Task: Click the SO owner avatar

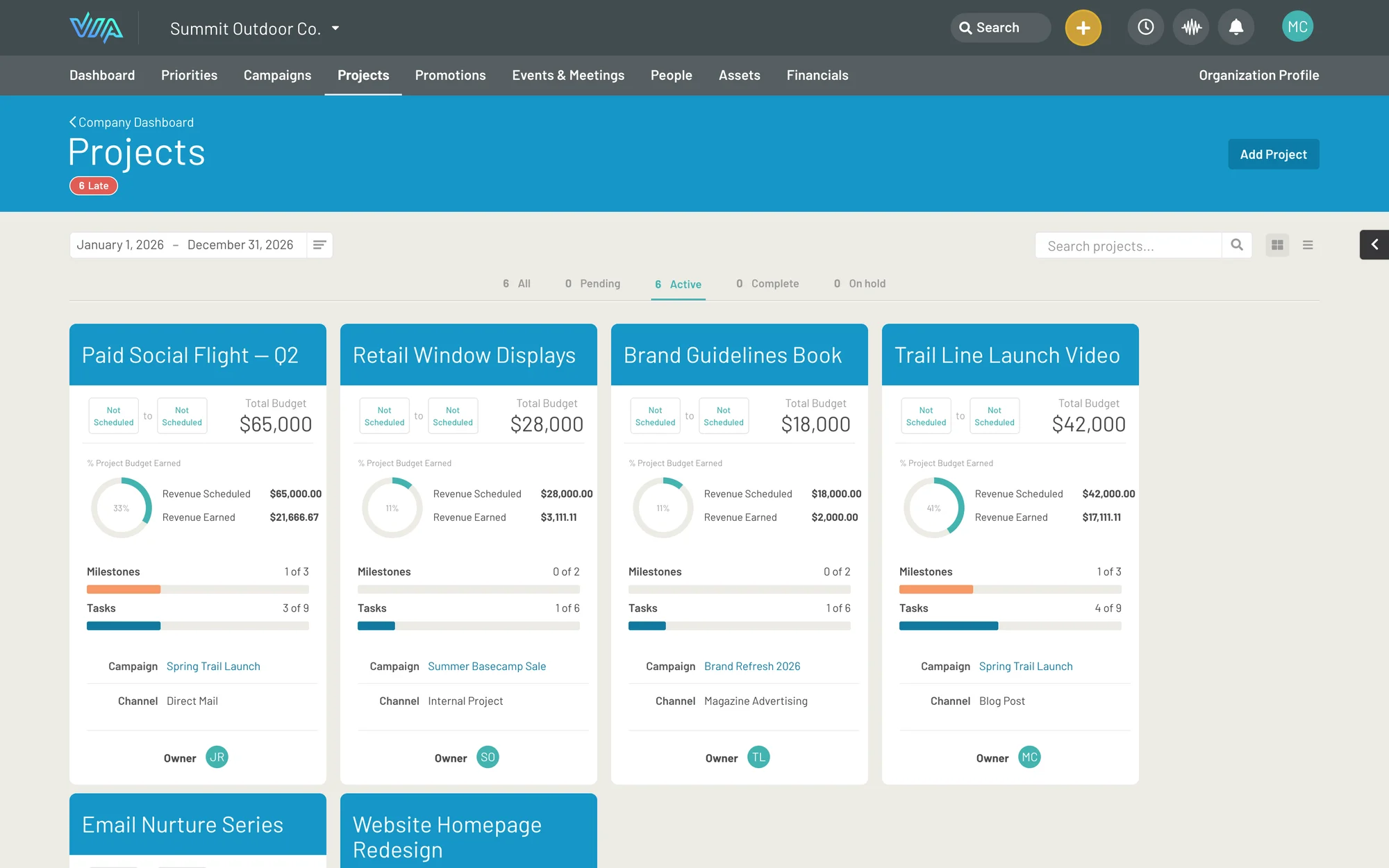Action: 488,758
